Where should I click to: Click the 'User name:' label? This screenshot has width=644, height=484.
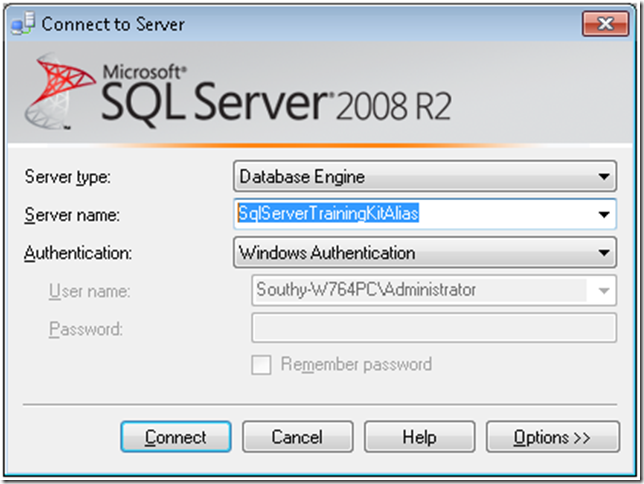pos(90,291)
